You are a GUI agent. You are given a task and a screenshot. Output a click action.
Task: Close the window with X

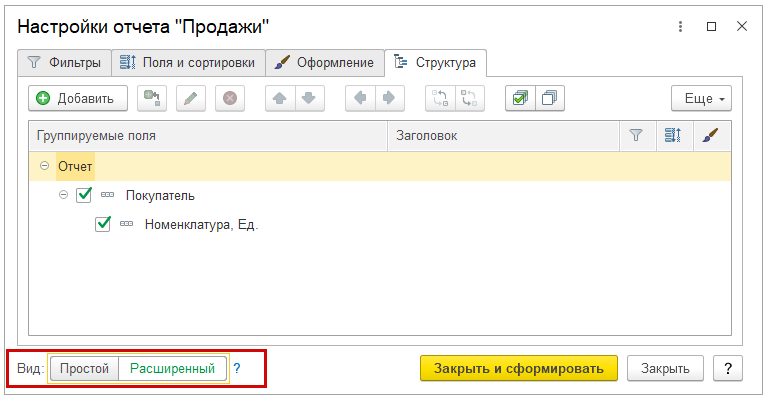(742, 26)
